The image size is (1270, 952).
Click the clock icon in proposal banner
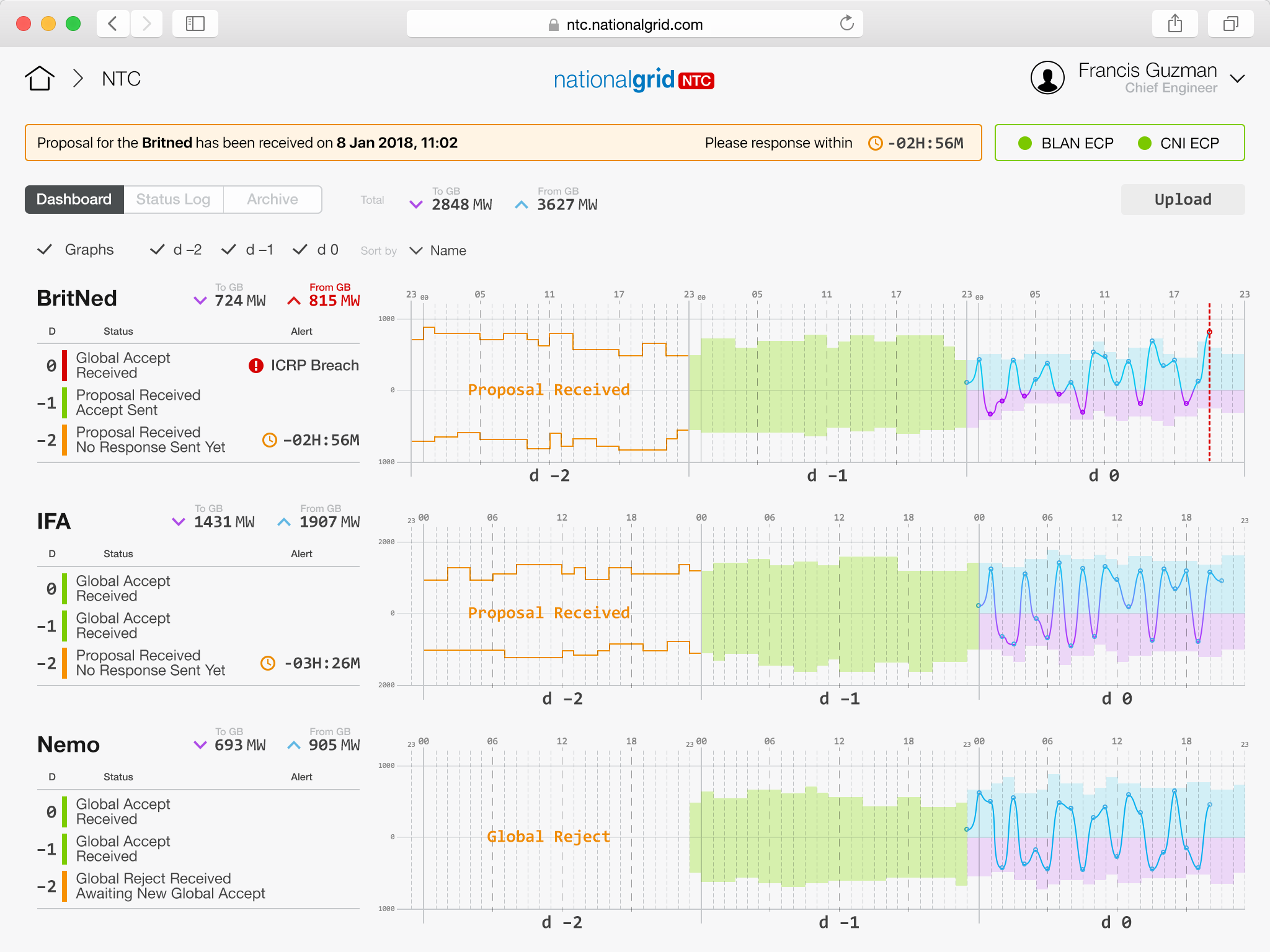[x=875, y=143]
